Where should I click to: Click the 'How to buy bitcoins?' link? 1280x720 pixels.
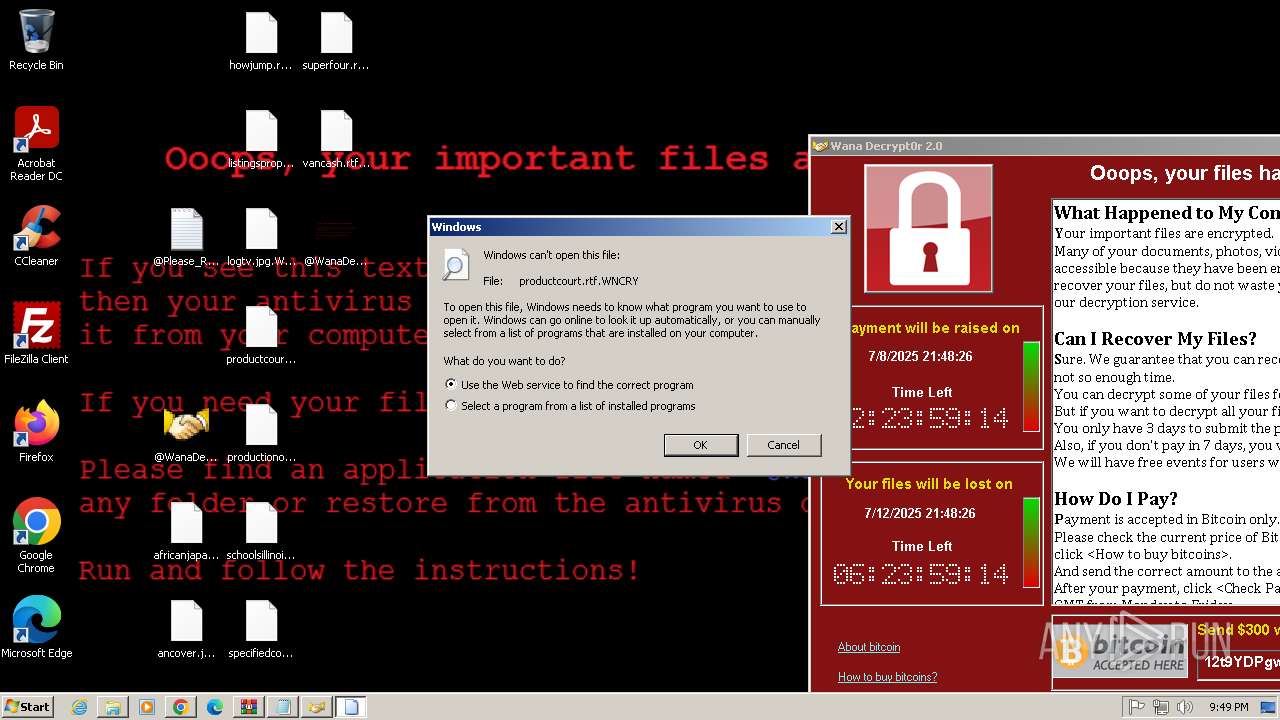pos(887,677)
